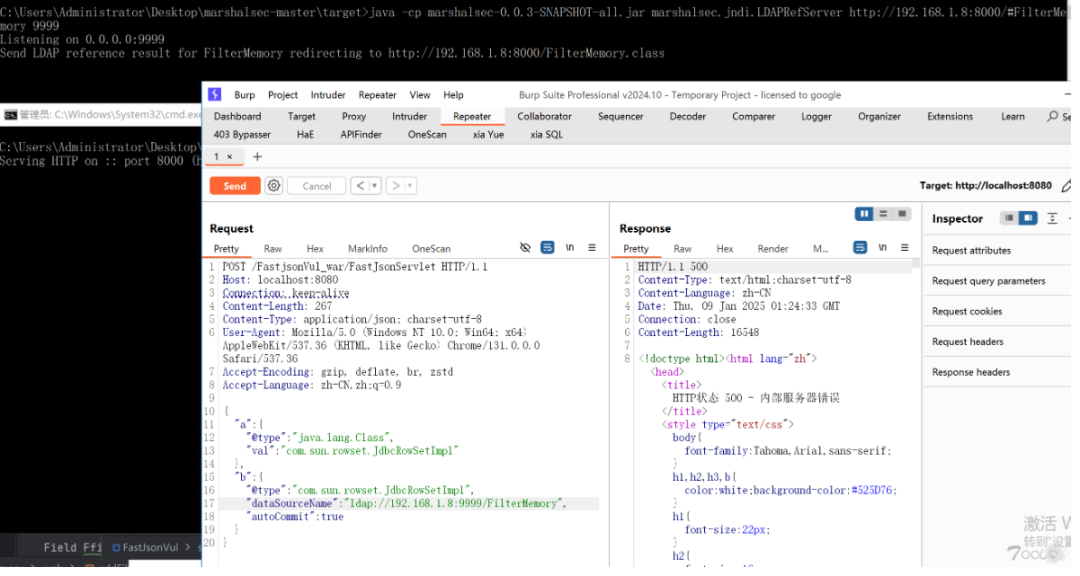The image size is (1080, 576).
Task: Switch to Learn tab
Action: point(1012,116)
